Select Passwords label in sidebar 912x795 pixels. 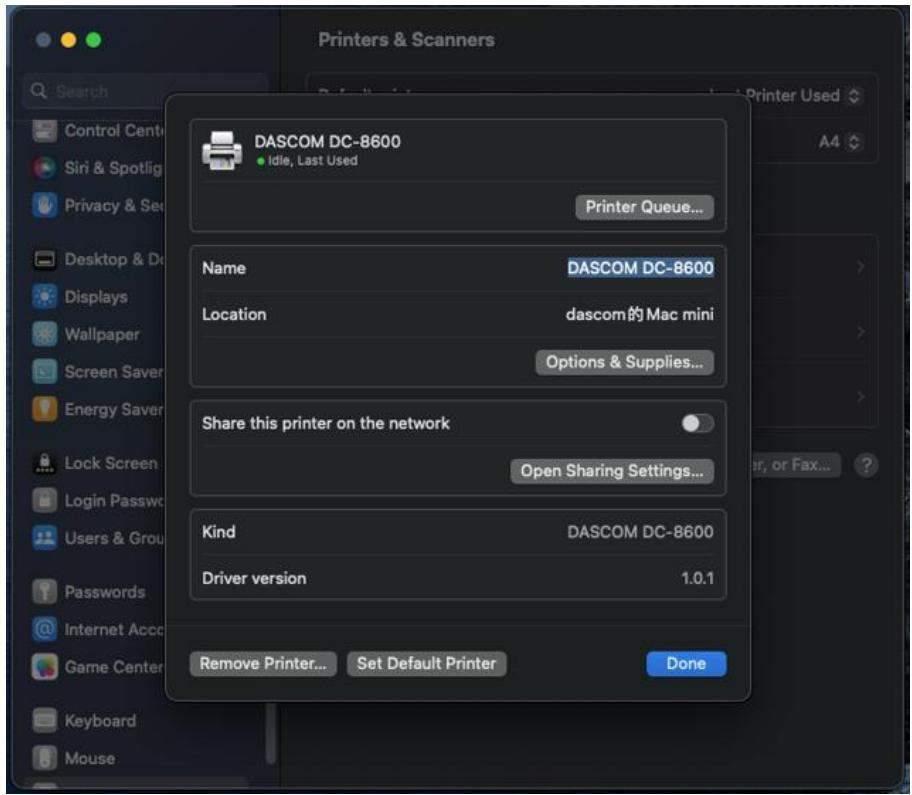(105, 592)
